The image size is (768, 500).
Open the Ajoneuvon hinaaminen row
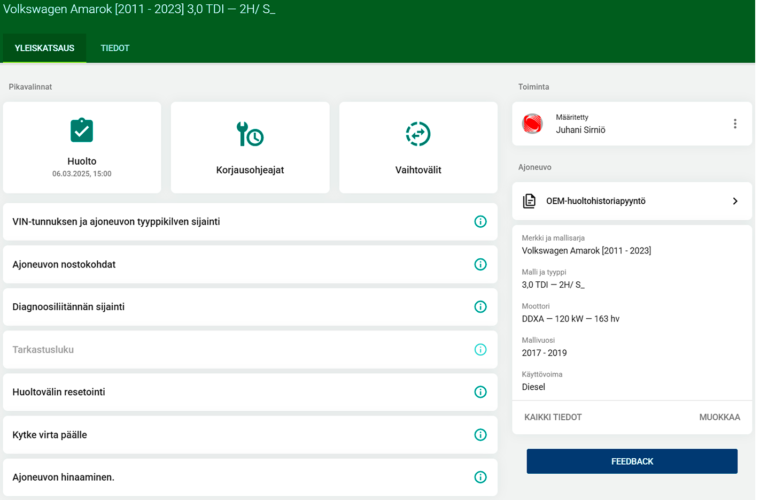[x=250, y=477]
